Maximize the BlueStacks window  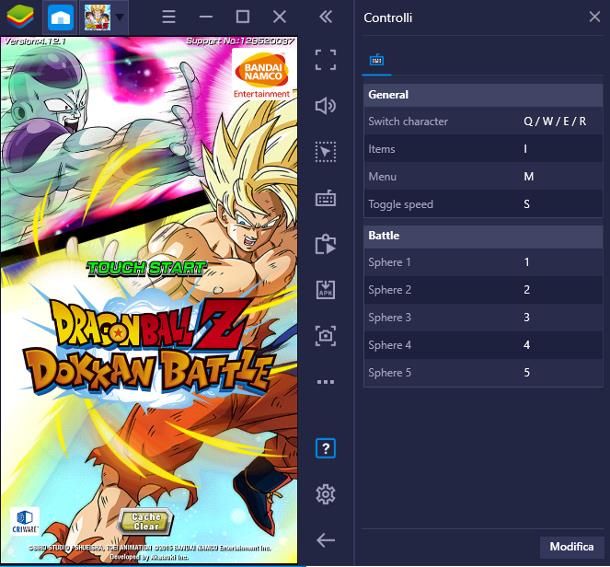pos(243,17)
